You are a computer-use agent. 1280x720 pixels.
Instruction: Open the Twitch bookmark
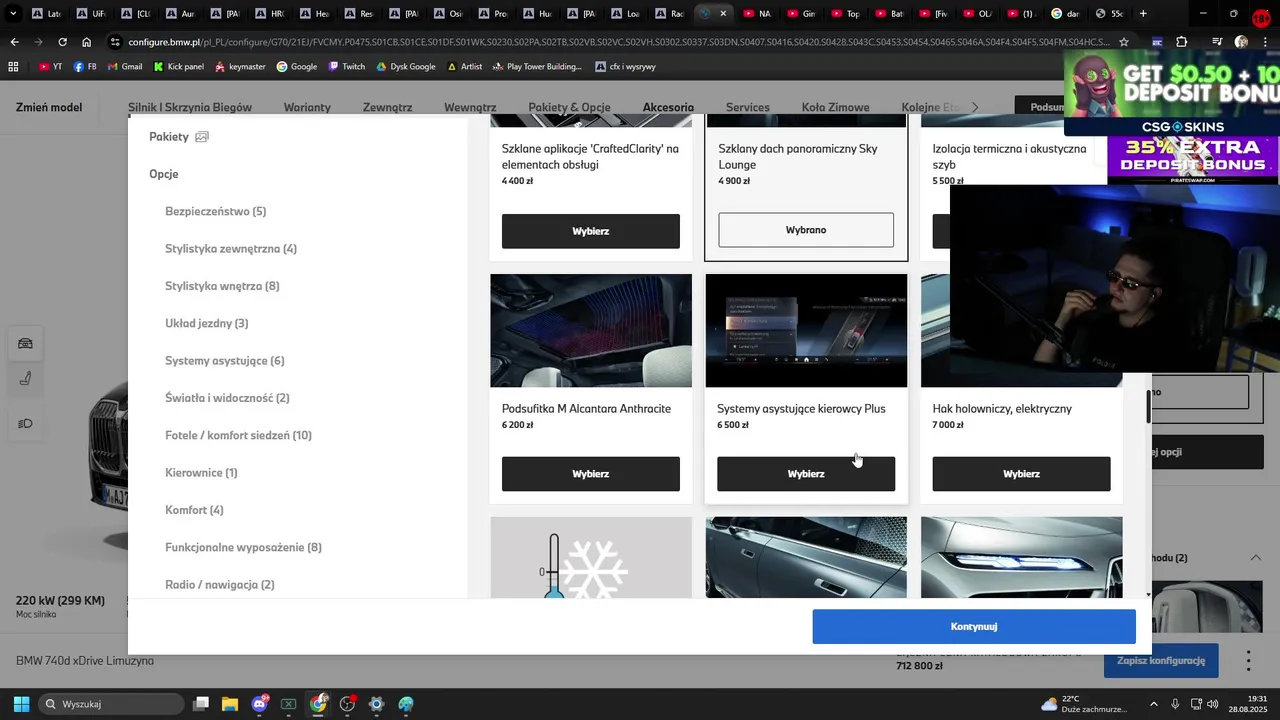(x=347, y=66)
